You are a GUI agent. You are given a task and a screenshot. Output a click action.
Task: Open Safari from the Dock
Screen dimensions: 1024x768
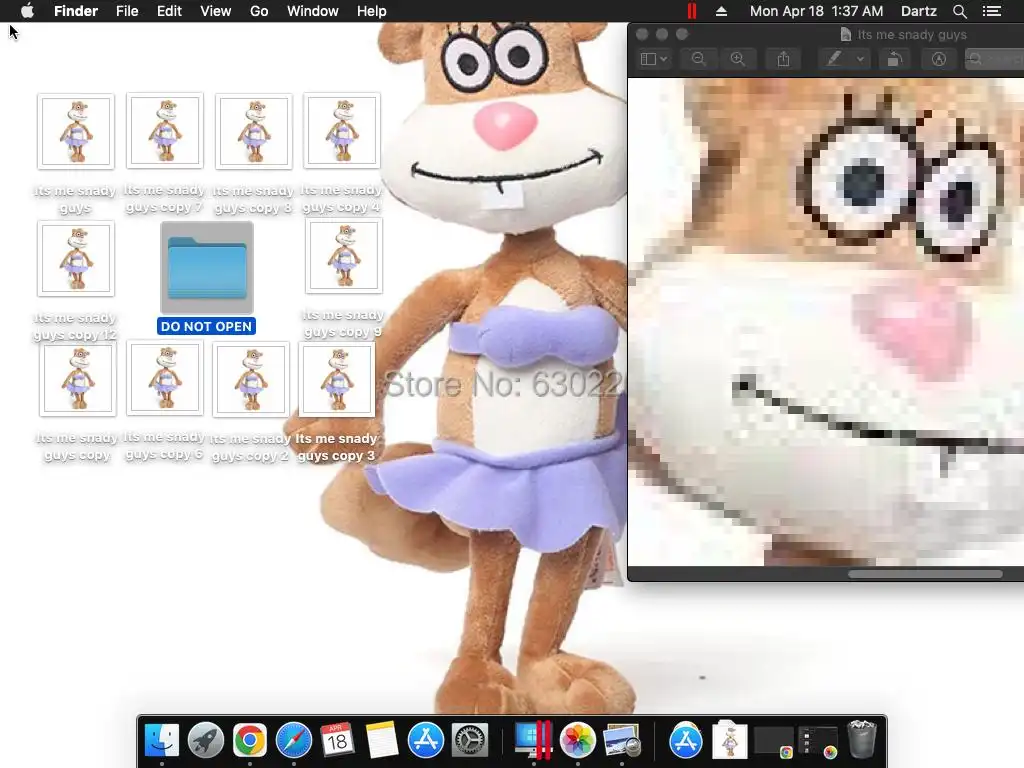tap(294, 741)
